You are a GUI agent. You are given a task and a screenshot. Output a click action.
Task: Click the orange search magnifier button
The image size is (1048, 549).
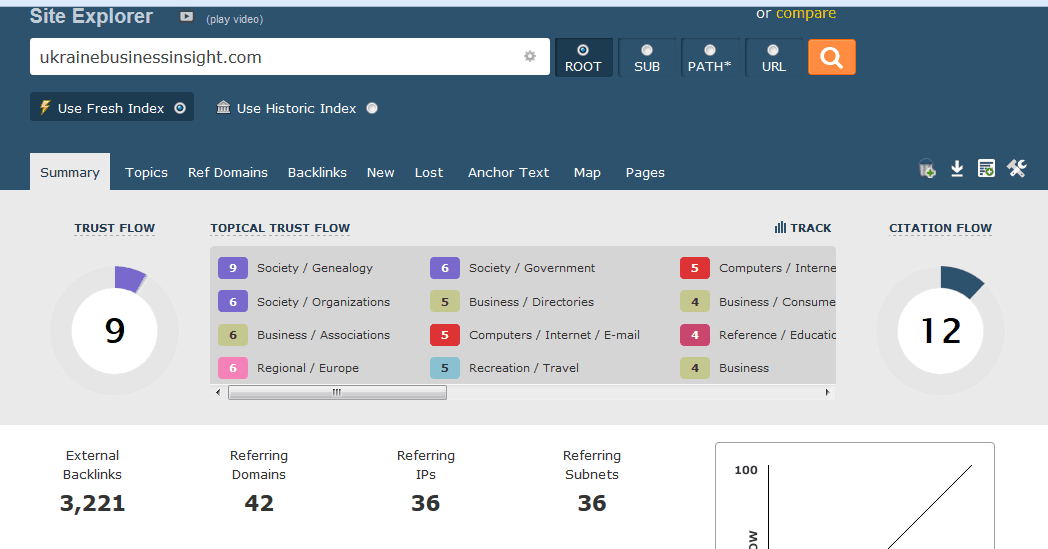(831, 58)
